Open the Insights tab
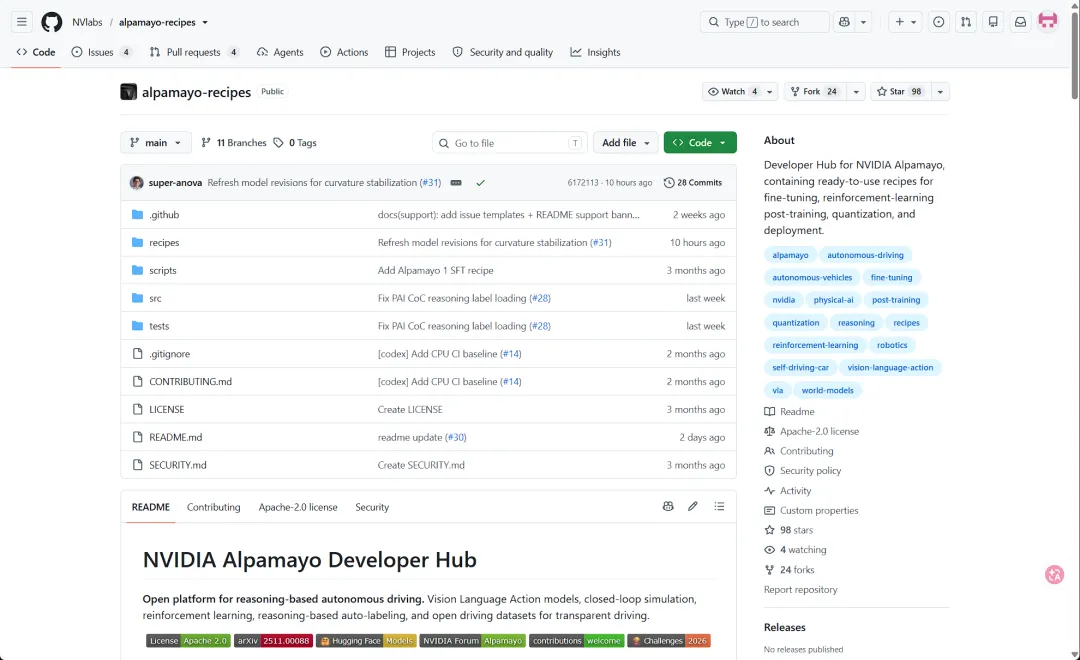Image resolution: width=1080 pixels, height=660 pixels. click(595, 52)
